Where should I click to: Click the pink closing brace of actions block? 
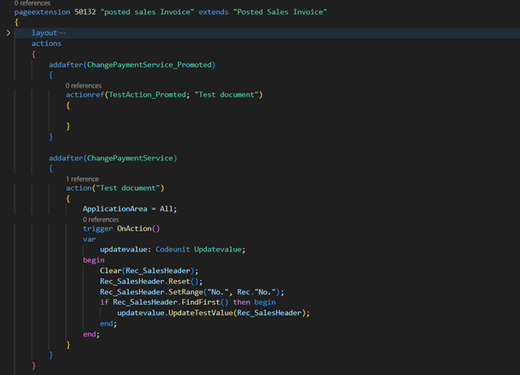point(33,366)
